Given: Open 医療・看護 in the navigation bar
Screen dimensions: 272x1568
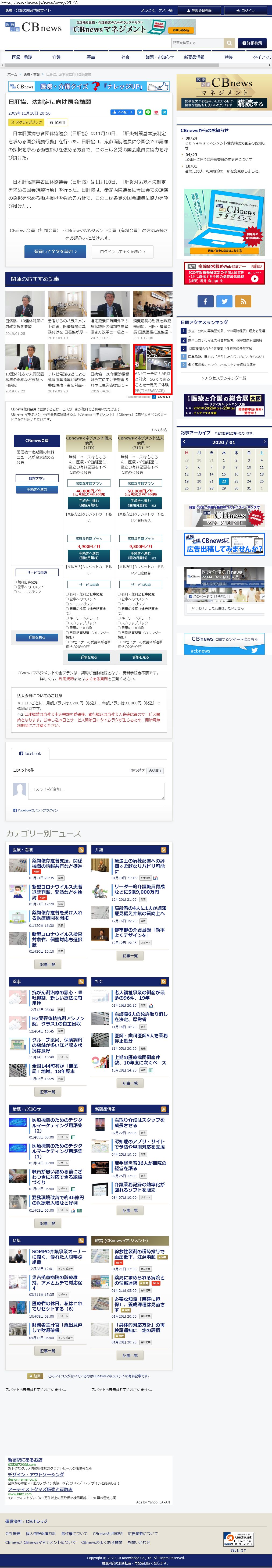Looking at the screenshot, I should [x=22, y=57].
